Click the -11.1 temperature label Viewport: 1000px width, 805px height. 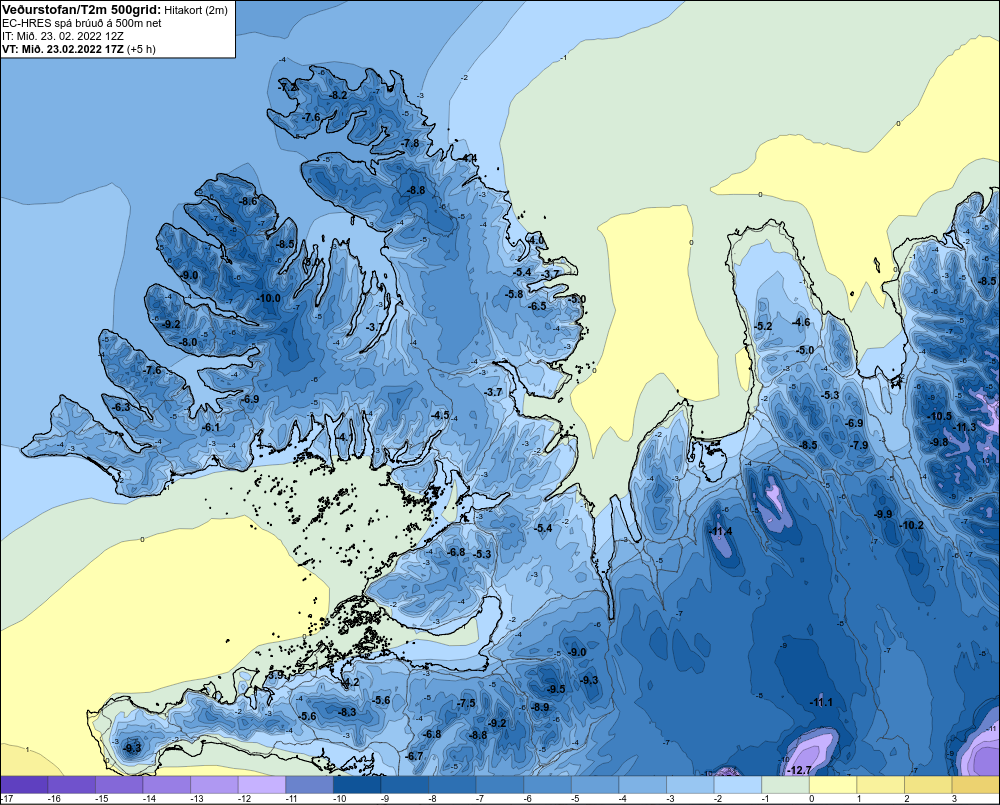click(x=821, y=702)
